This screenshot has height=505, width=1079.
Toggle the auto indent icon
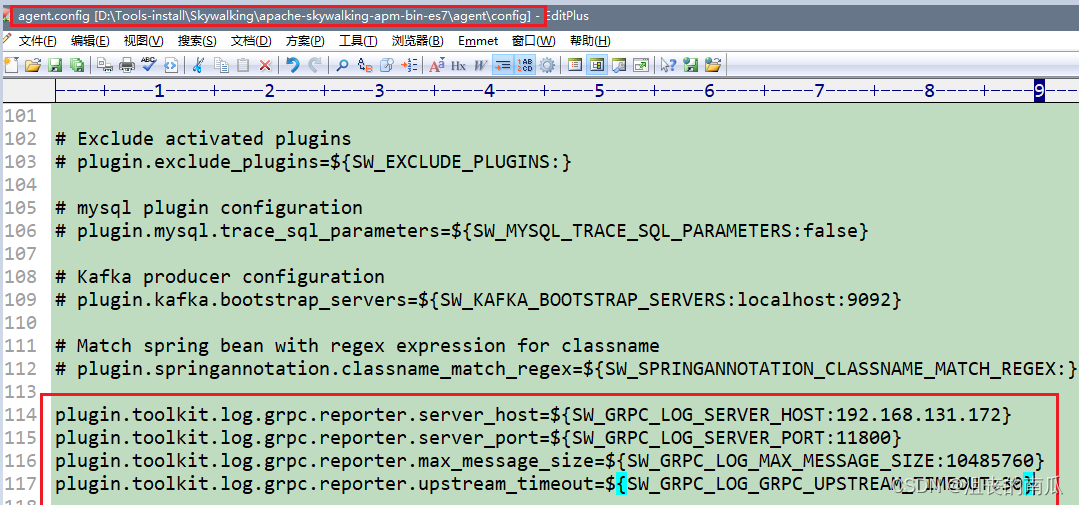click(x=503, y=65)
